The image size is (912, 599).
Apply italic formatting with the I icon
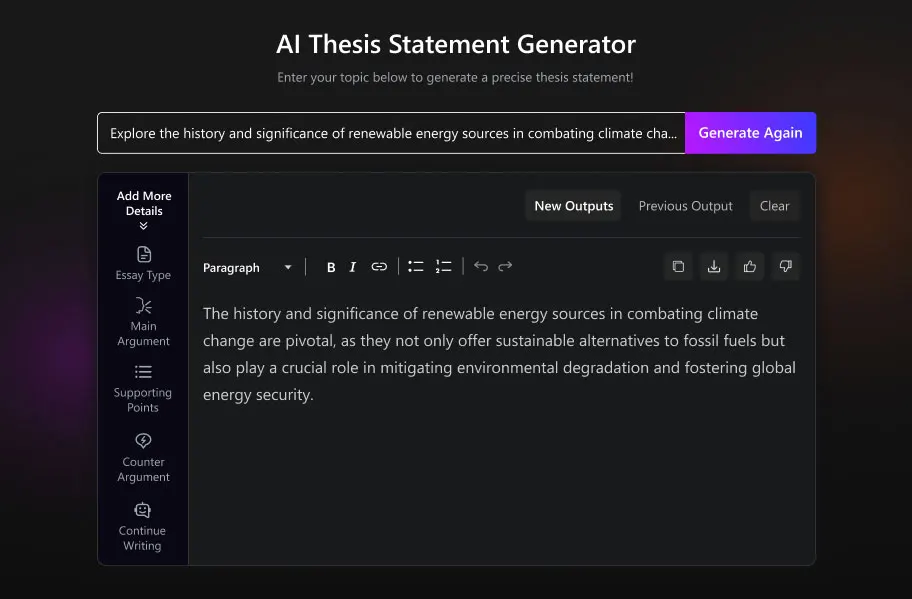pos(352,267)
